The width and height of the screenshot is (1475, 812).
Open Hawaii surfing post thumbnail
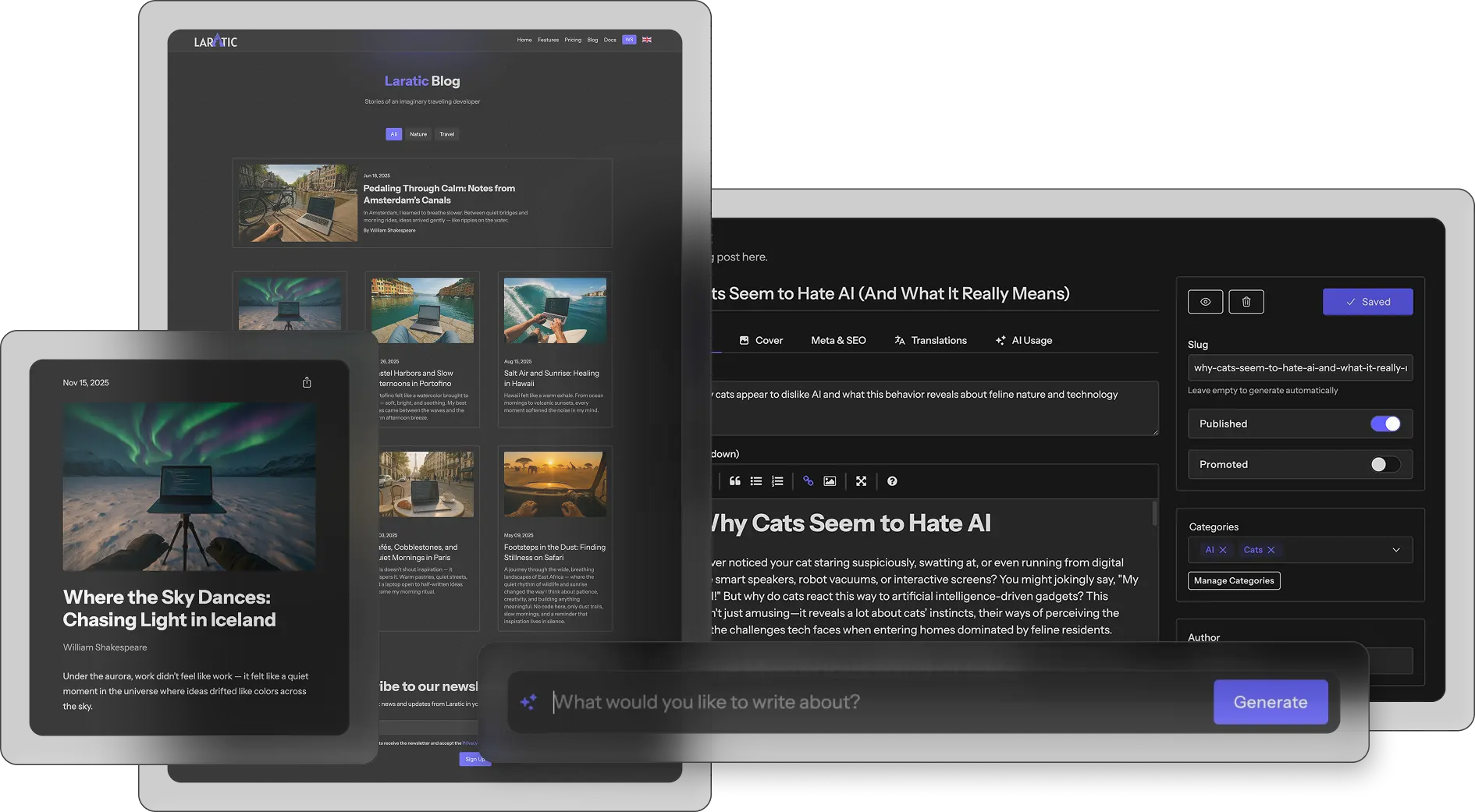point(555,310)
